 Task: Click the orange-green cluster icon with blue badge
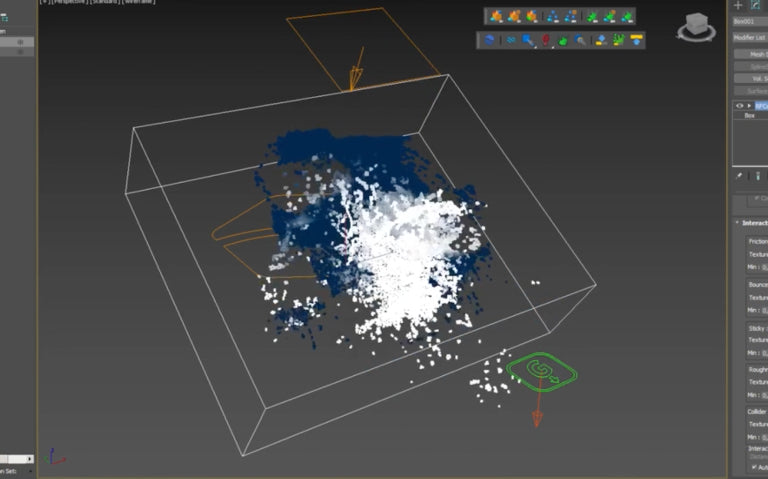531,17
